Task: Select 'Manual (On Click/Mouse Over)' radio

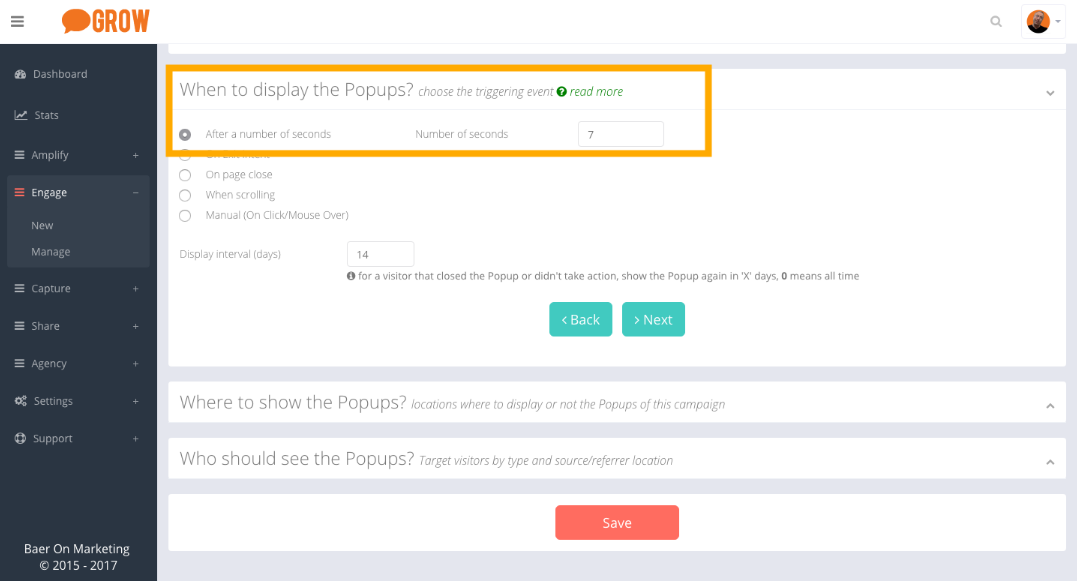Action: (185, 215)
